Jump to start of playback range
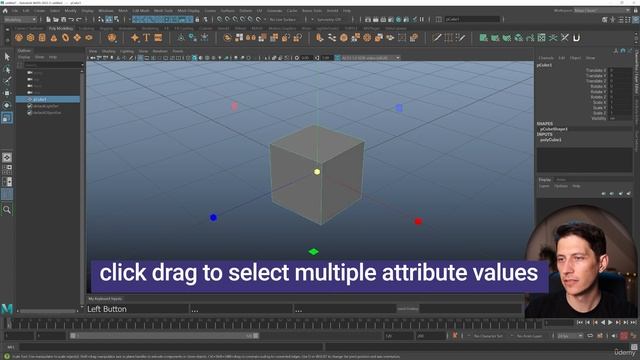640x360 pixels. pyautogui.click(x=580, y=323)
